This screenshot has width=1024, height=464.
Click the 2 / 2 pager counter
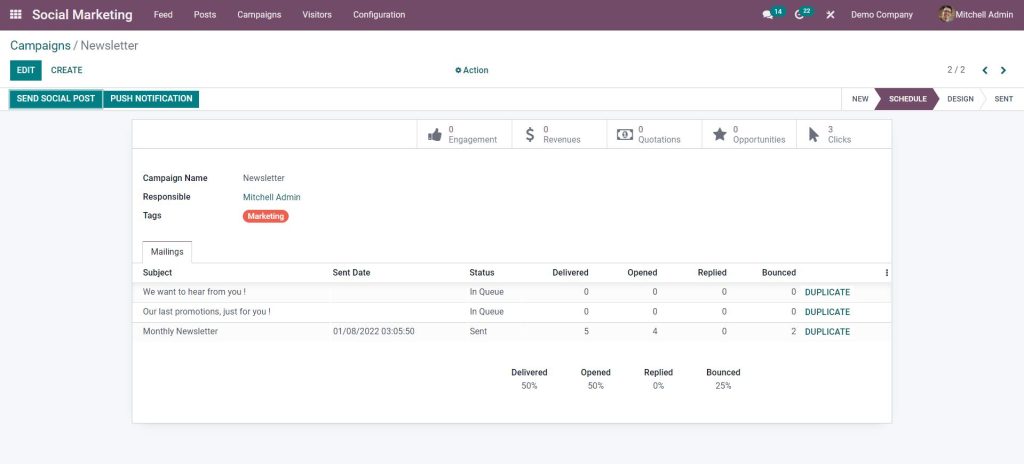pyautogui.click(x=956, y=70)
